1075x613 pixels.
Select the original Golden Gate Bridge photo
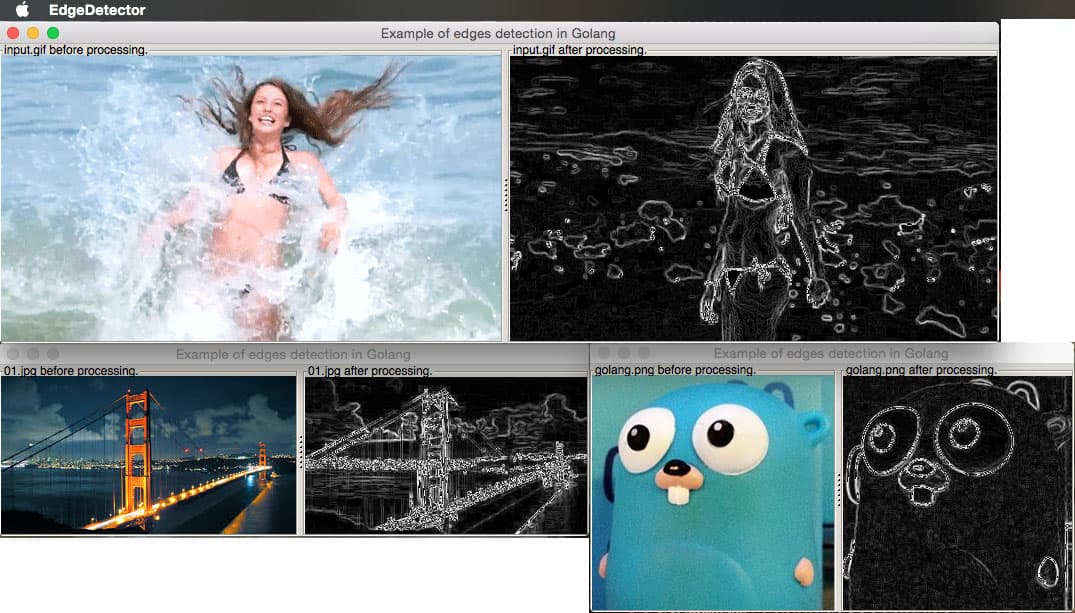click(149, 455)
